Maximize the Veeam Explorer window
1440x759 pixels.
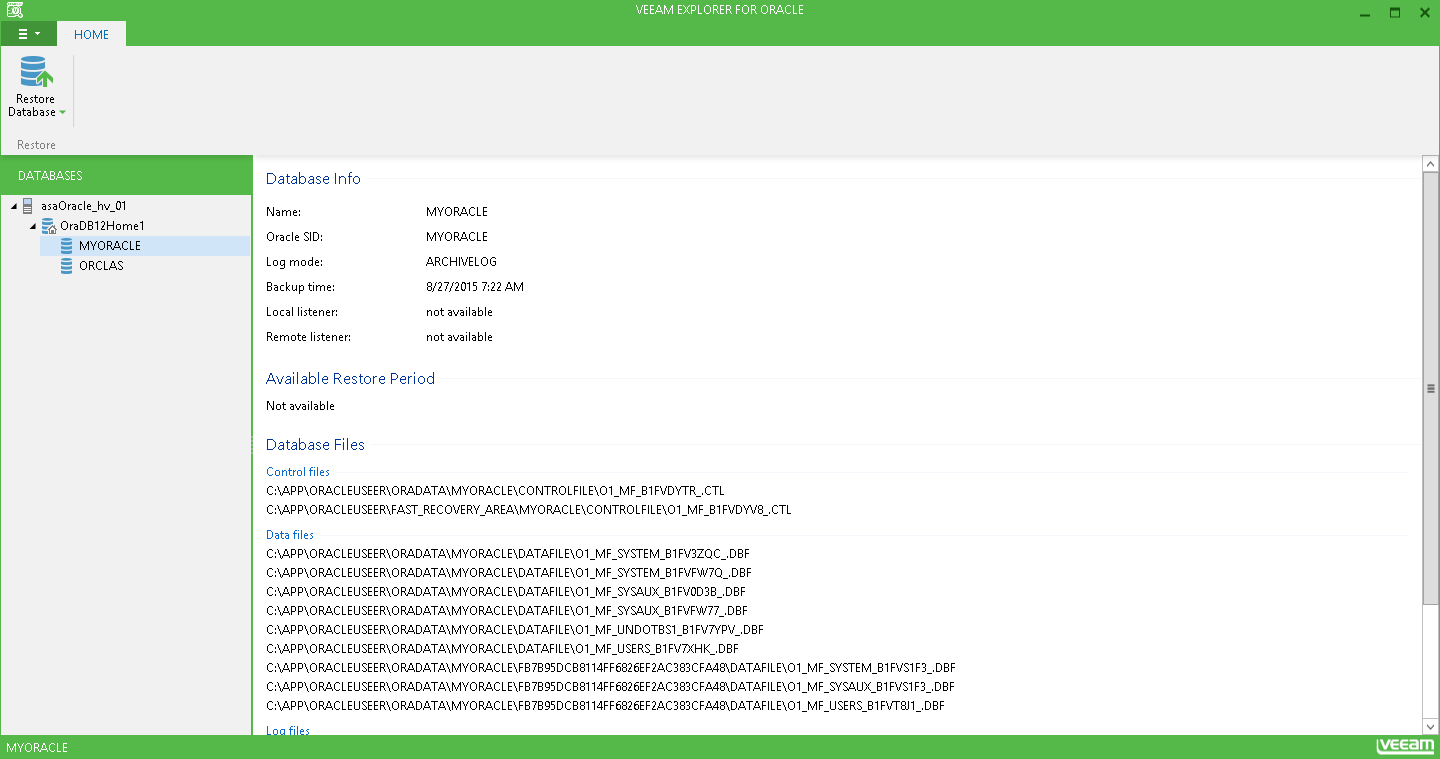point(1394,12)
